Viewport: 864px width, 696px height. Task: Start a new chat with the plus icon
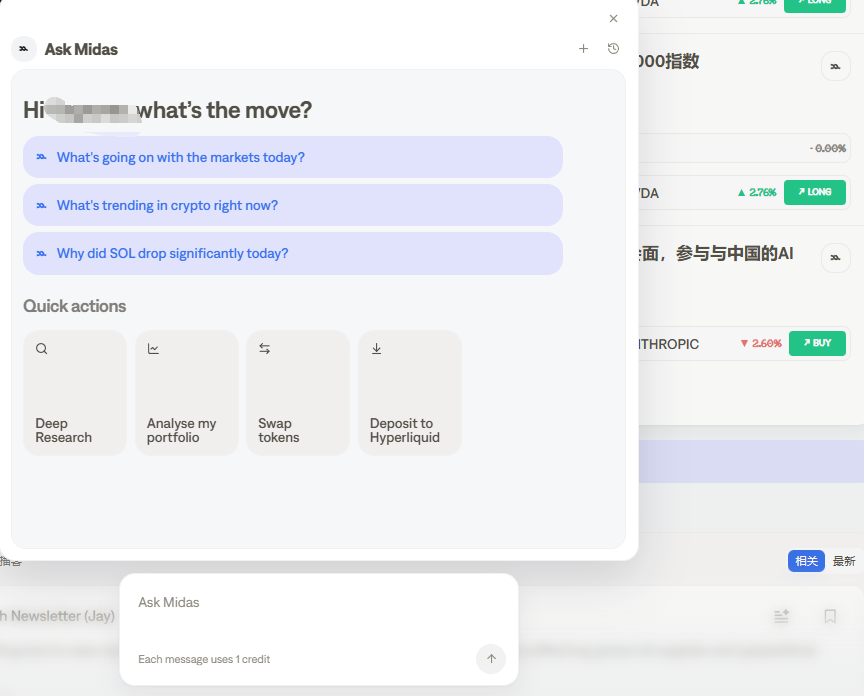[584, 49]
